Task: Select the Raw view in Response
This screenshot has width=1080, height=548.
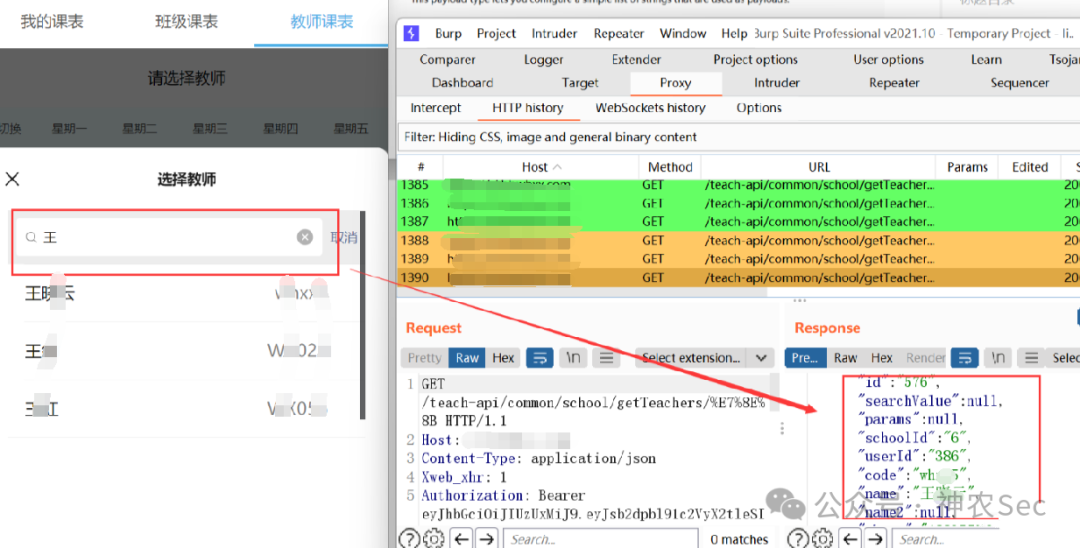Action: 845,358
